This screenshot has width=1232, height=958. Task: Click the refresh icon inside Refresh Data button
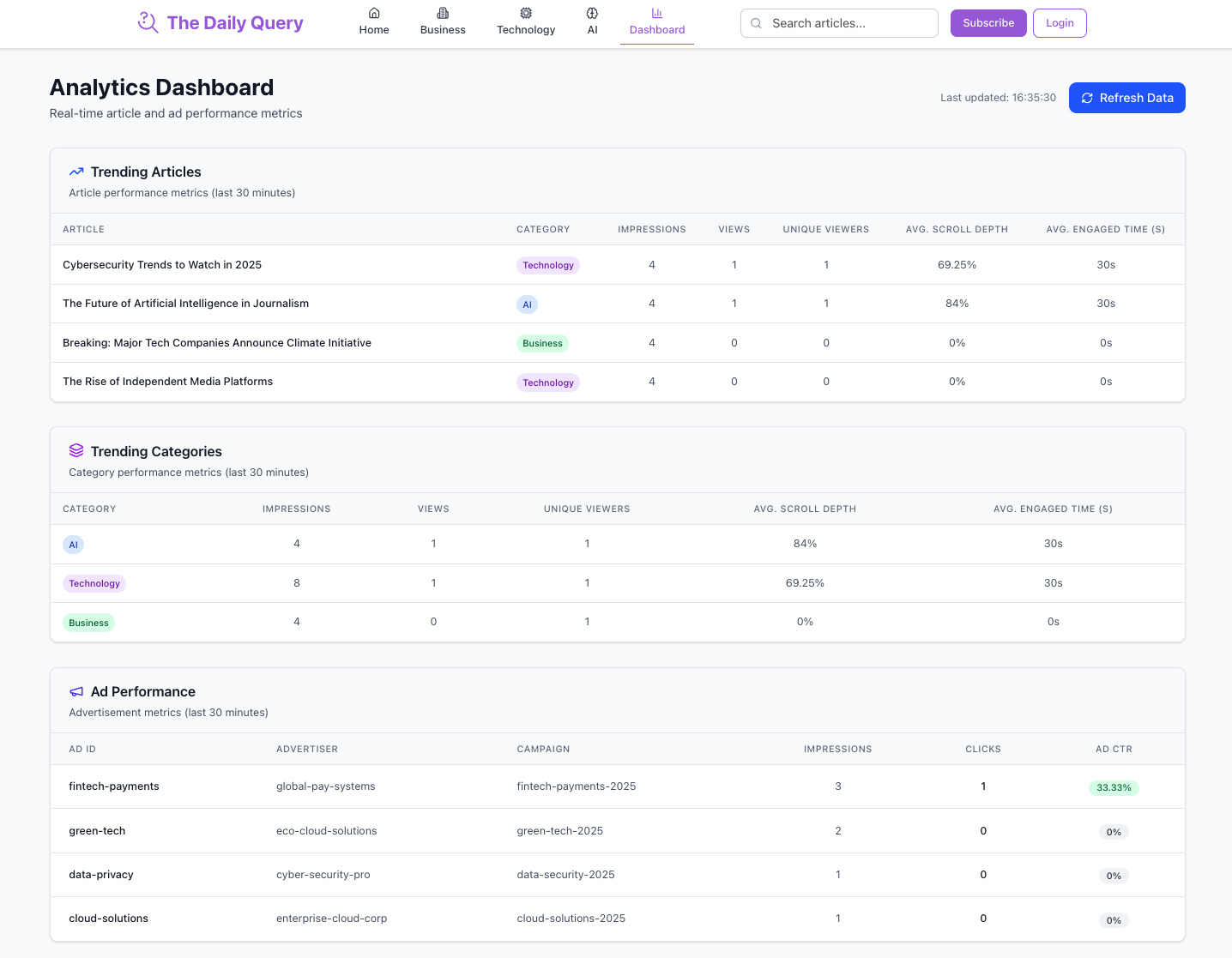1087,98
